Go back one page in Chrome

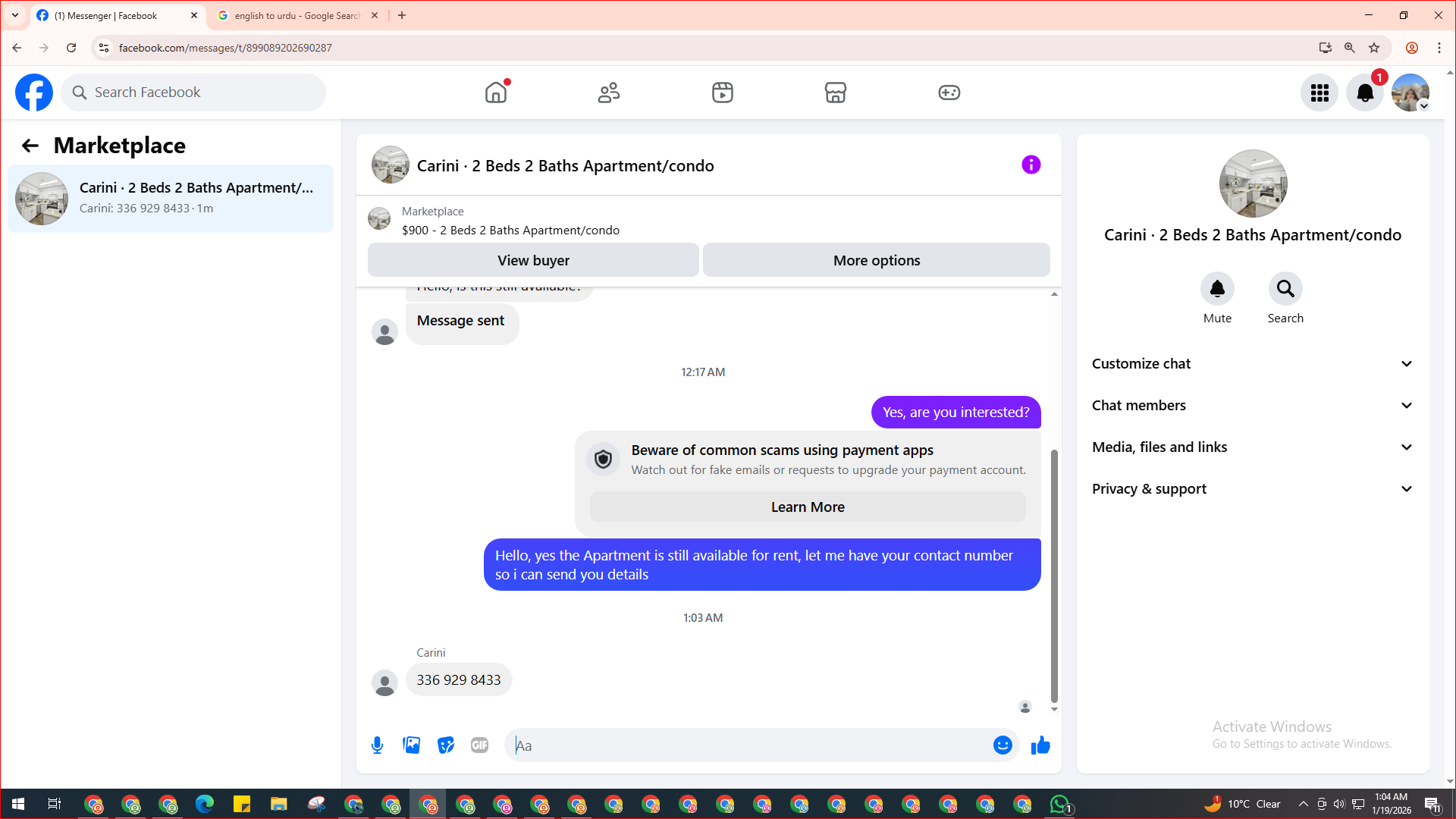(17, 48)
